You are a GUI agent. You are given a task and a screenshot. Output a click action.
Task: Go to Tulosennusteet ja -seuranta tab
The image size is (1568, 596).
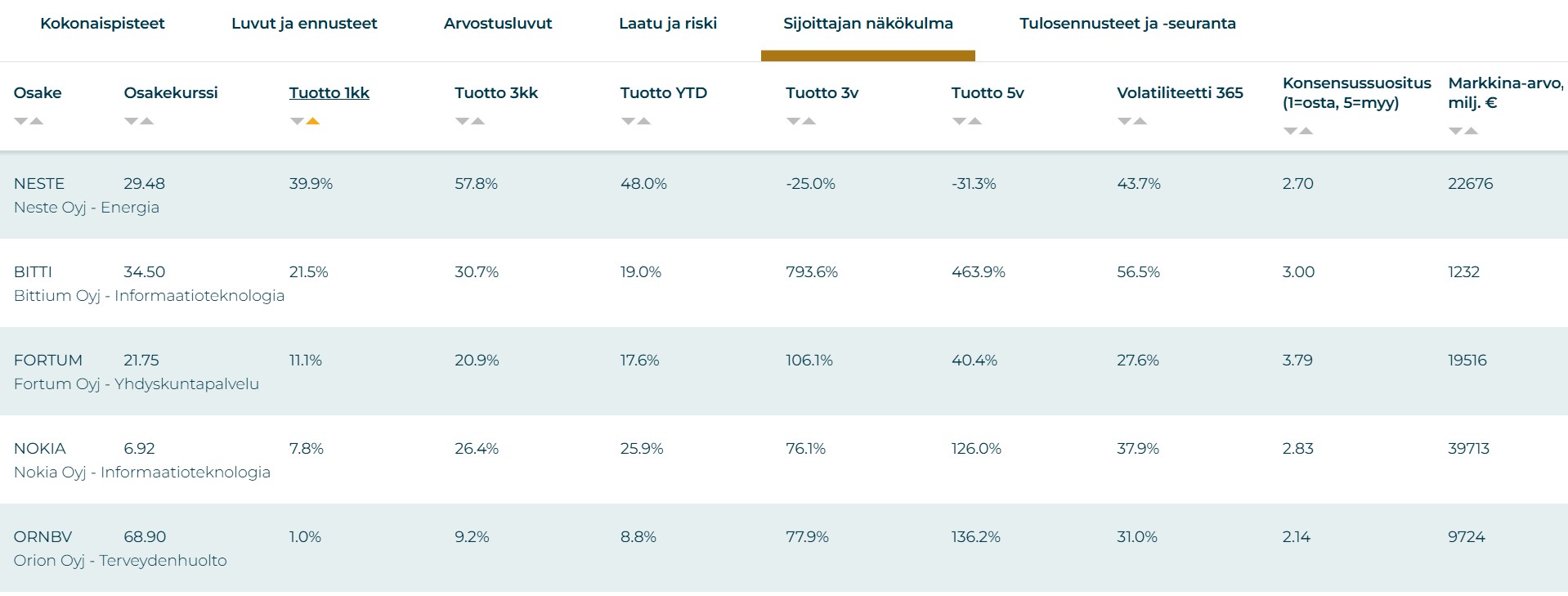(1127, 24)
